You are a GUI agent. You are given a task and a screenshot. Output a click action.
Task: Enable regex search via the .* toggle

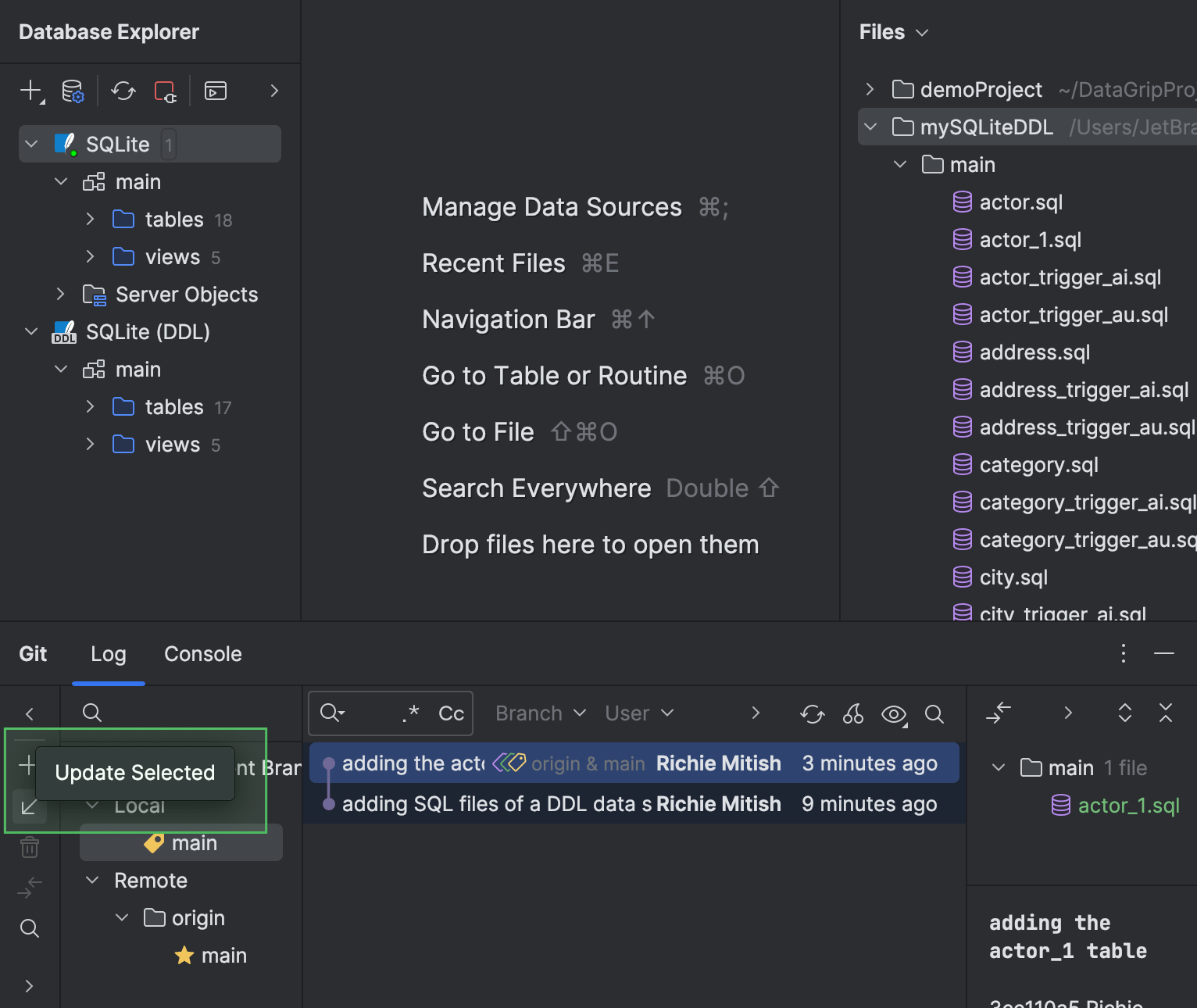point(410,713)
